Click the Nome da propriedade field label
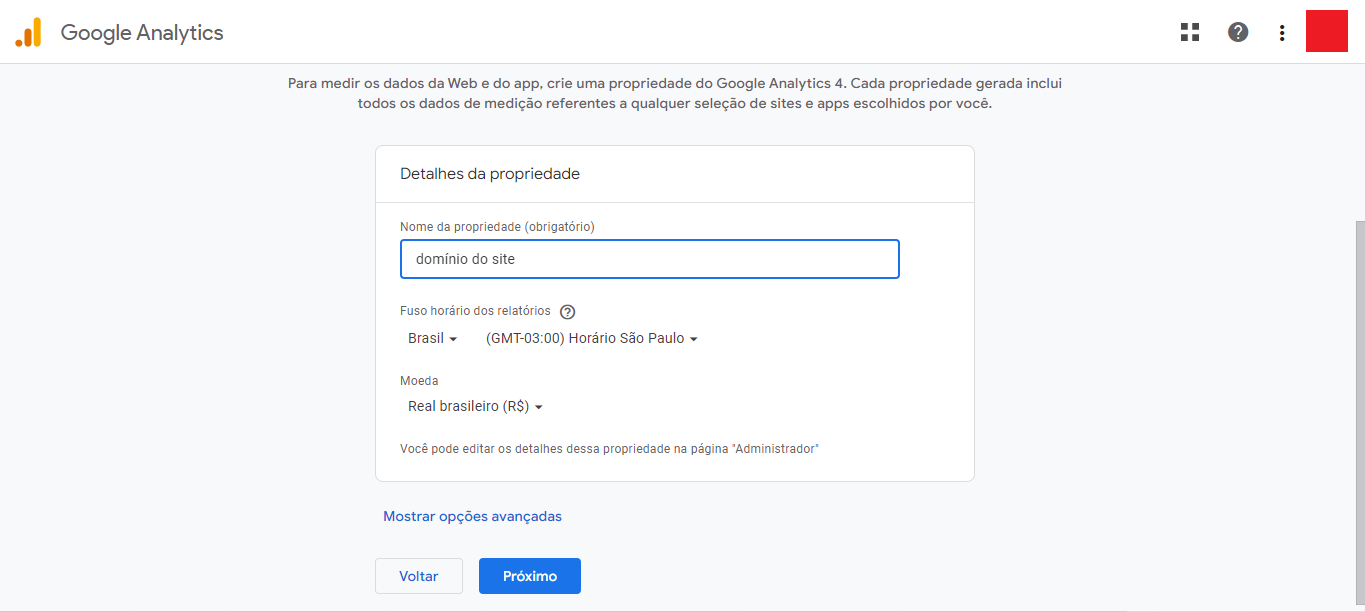The image size is (1365, 612). coord(497,227)
